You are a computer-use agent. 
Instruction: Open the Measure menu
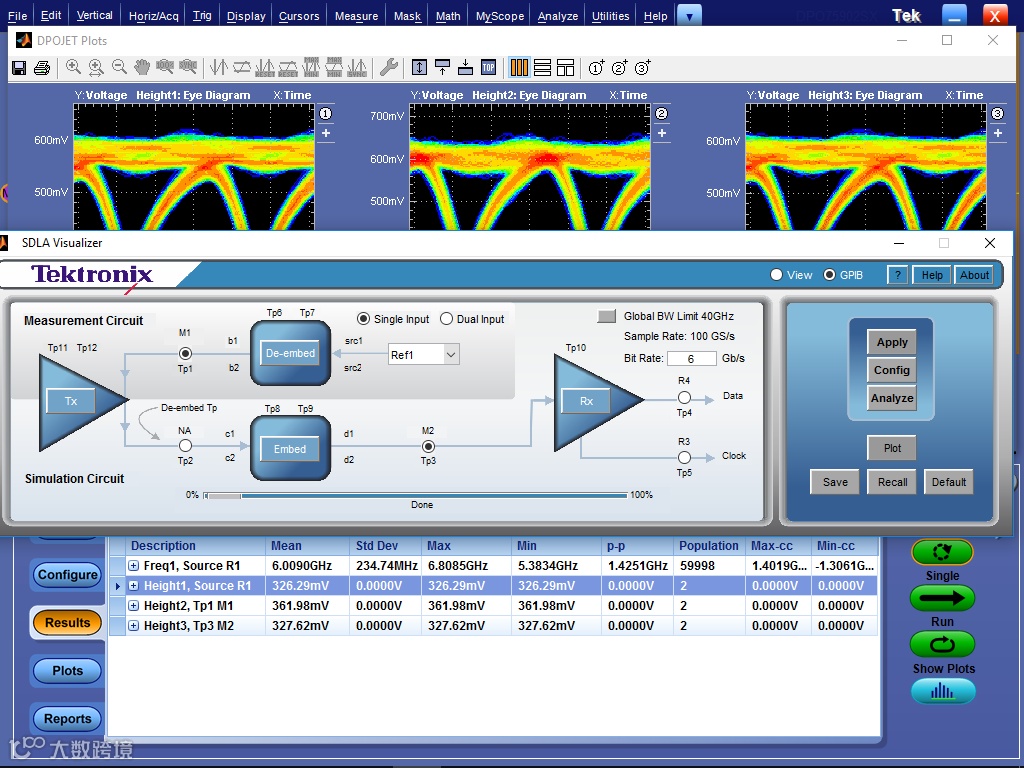(356, 16)
